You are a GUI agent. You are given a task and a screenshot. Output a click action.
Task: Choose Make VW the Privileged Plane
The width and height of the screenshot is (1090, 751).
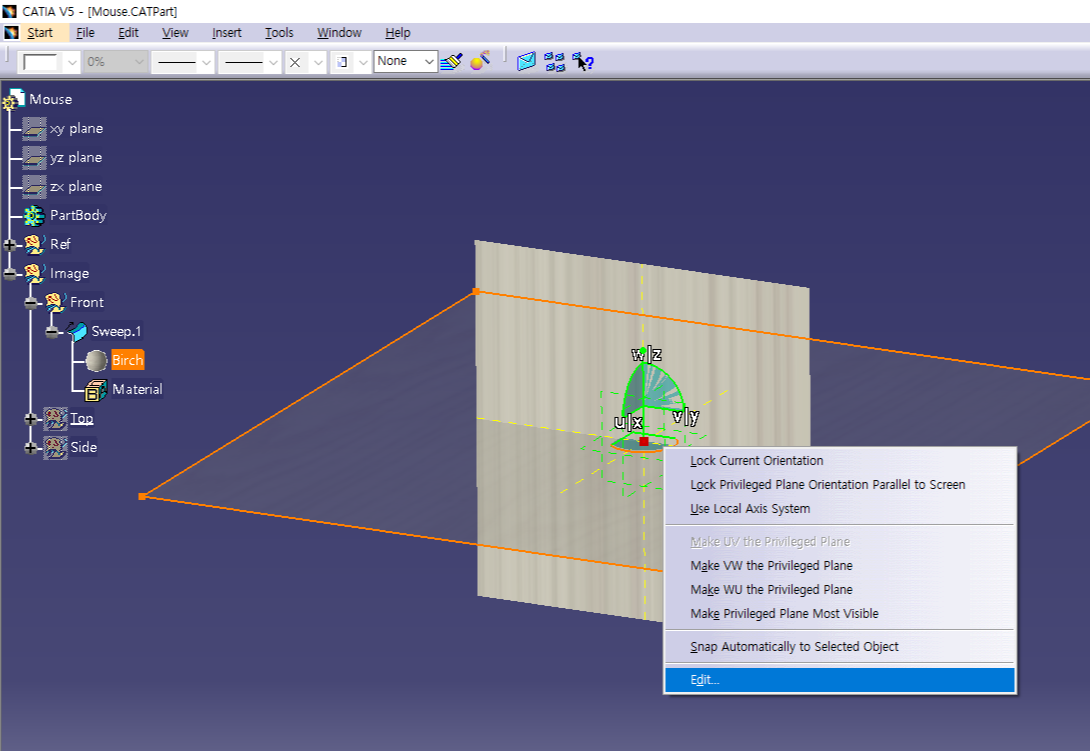(840, 565)
